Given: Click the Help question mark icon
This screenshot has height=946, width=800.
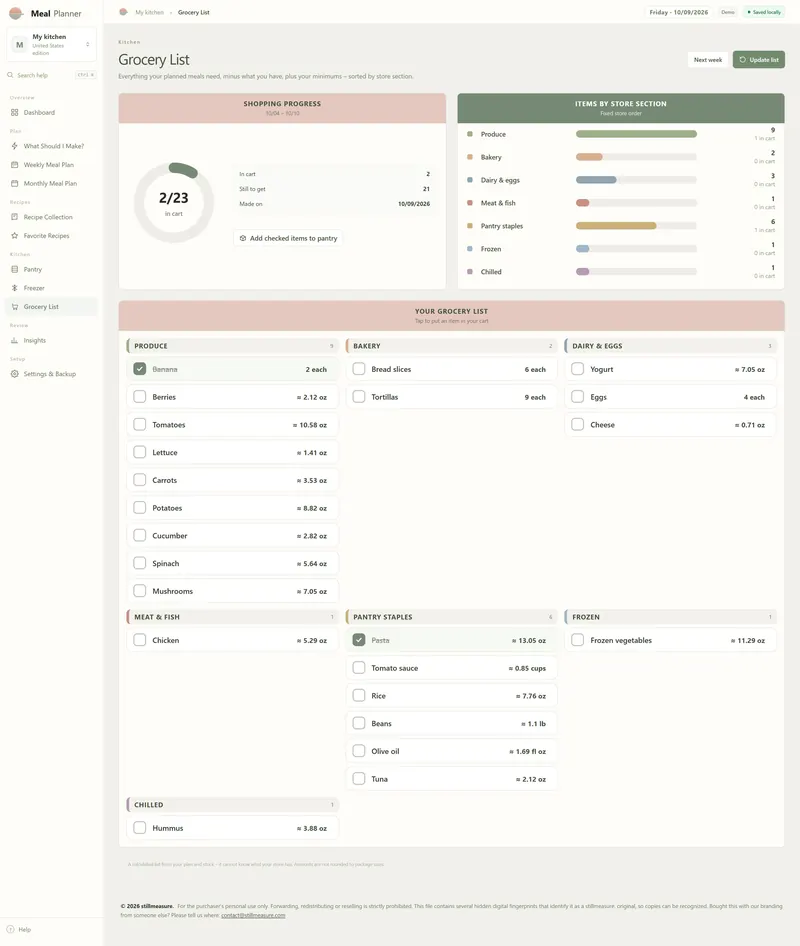Looking at the screenshot, I should [x=10, y=929].
